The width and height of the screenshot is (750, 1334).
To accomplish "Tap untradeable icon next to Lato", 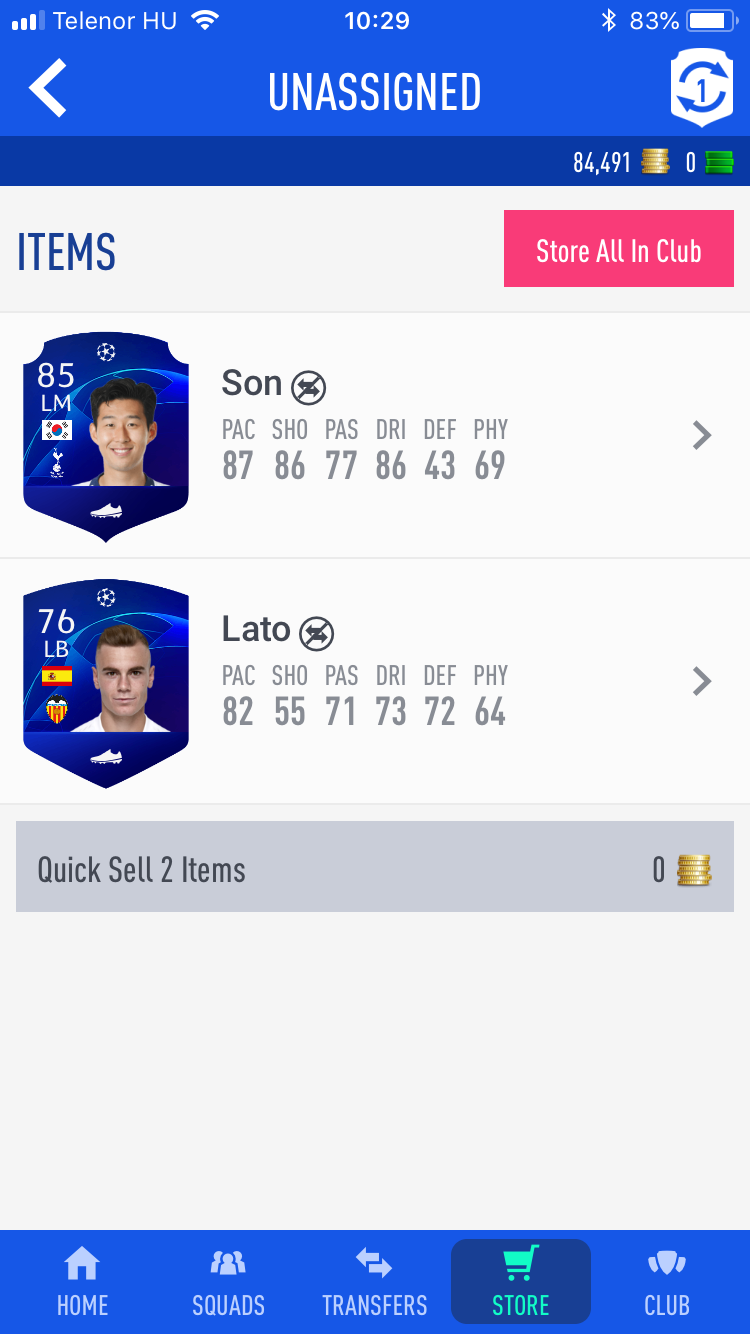I will [316, 633].
